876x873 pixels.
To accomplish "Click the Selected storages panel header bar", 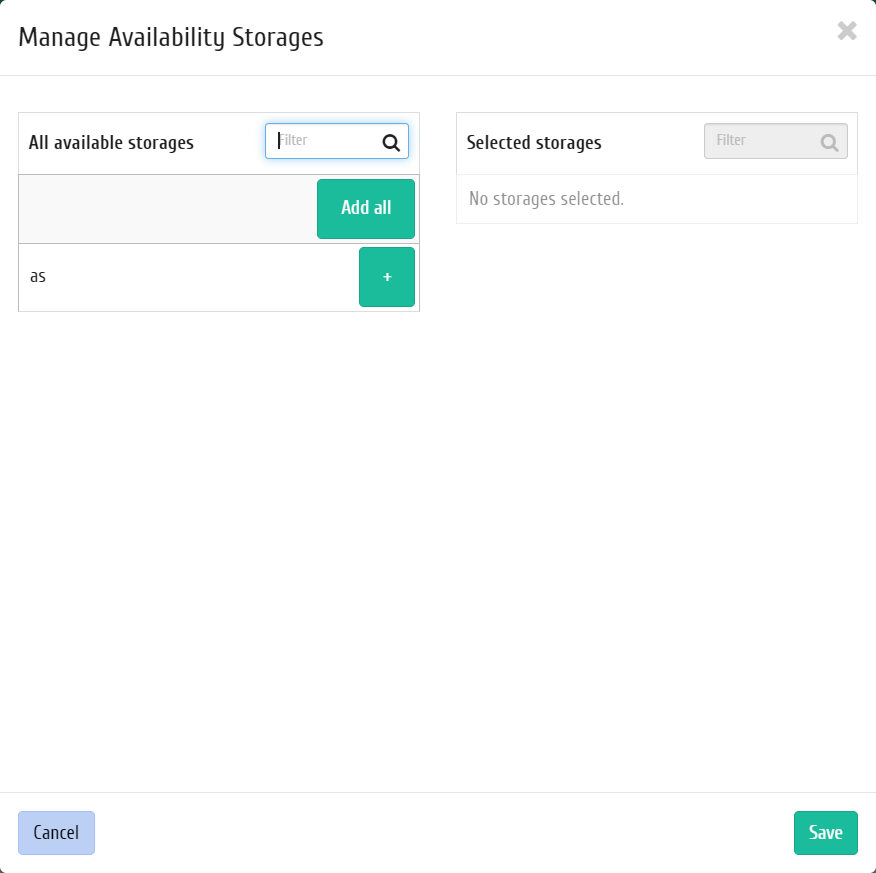I will 657,144.
